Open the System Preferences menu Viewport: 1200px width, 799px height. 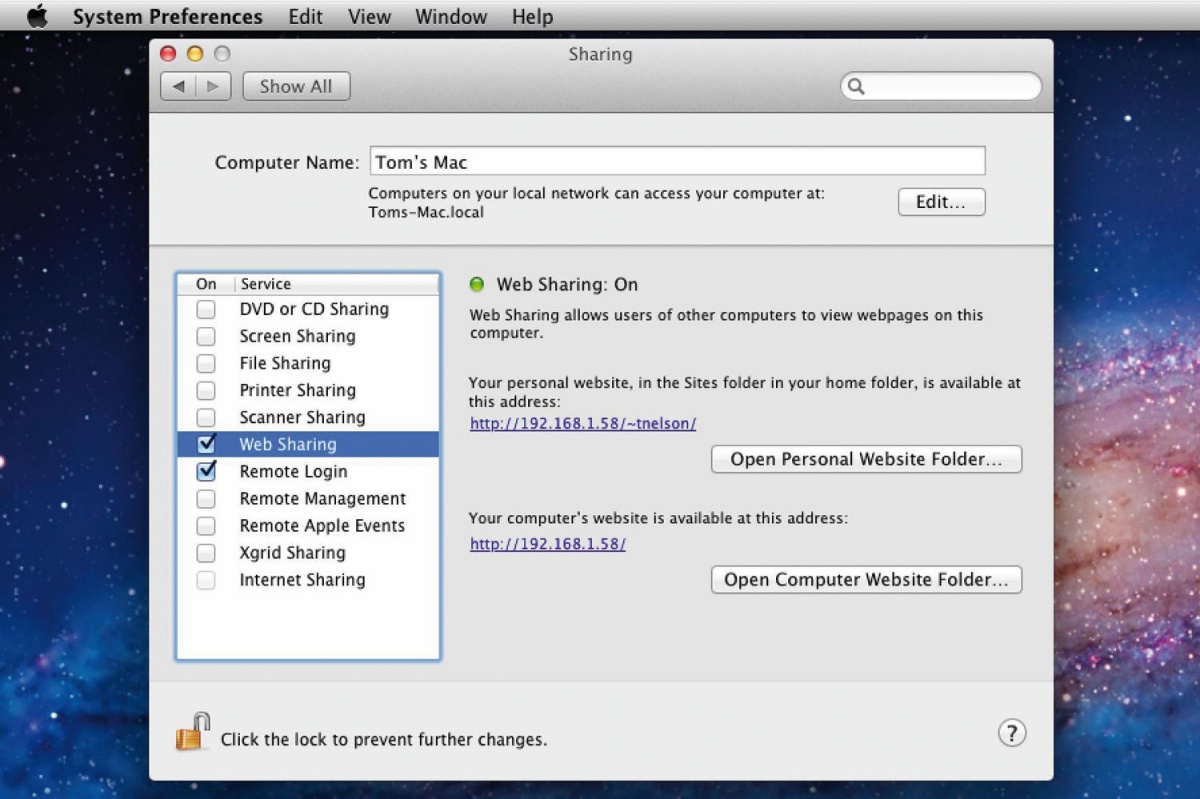(168, 17)
